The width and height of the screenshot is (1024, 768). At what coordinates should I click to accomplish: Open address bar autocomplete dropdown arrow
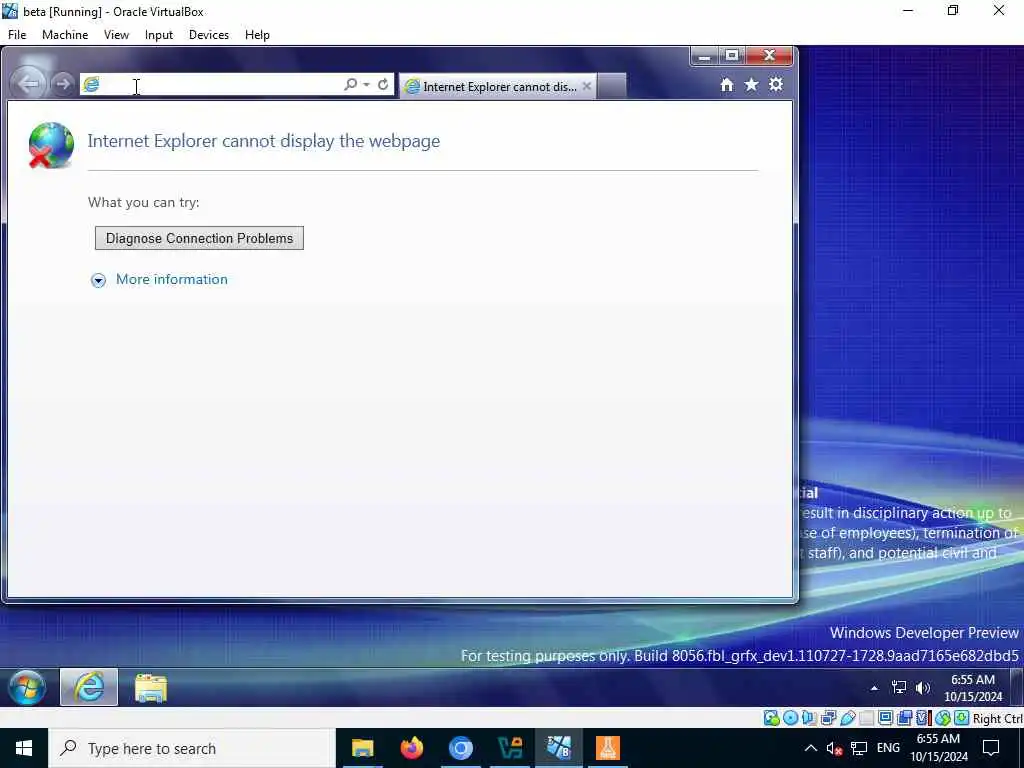click(366, 84)
